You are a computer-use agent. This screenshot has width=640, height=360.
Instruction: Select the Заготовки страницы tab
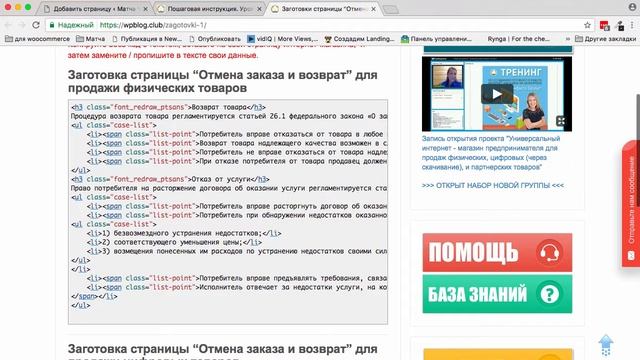(x=324, y=9)
